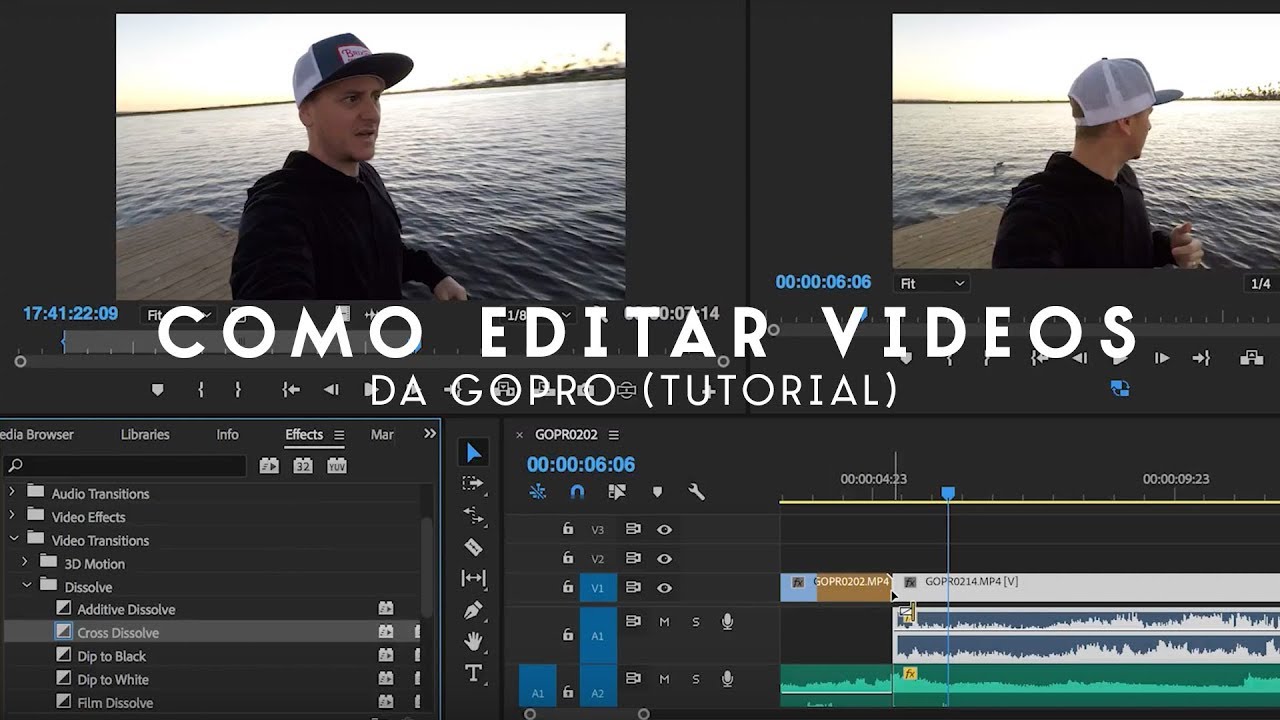Add a marker in the timeline header
This screenshot has width=1280, height=720.
(x=657, y=492)
